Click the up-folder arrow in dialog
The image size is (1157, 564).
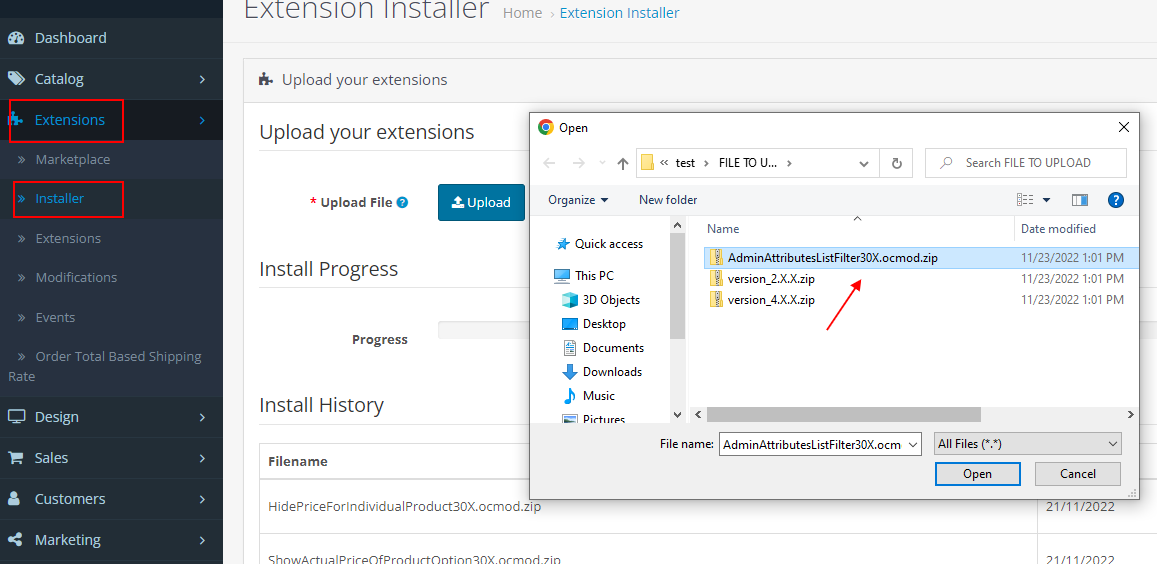pyautogui.click(x=623, y=163)
